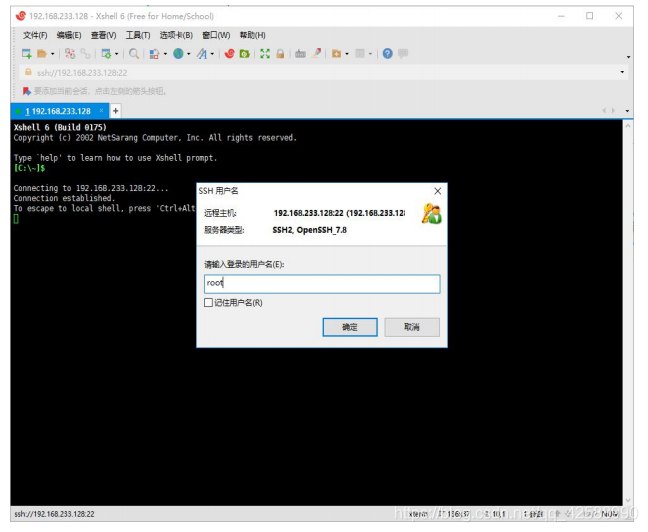Open the 查看(V) menu
Viewport: 648px width, 532px height.
point(104,35)
